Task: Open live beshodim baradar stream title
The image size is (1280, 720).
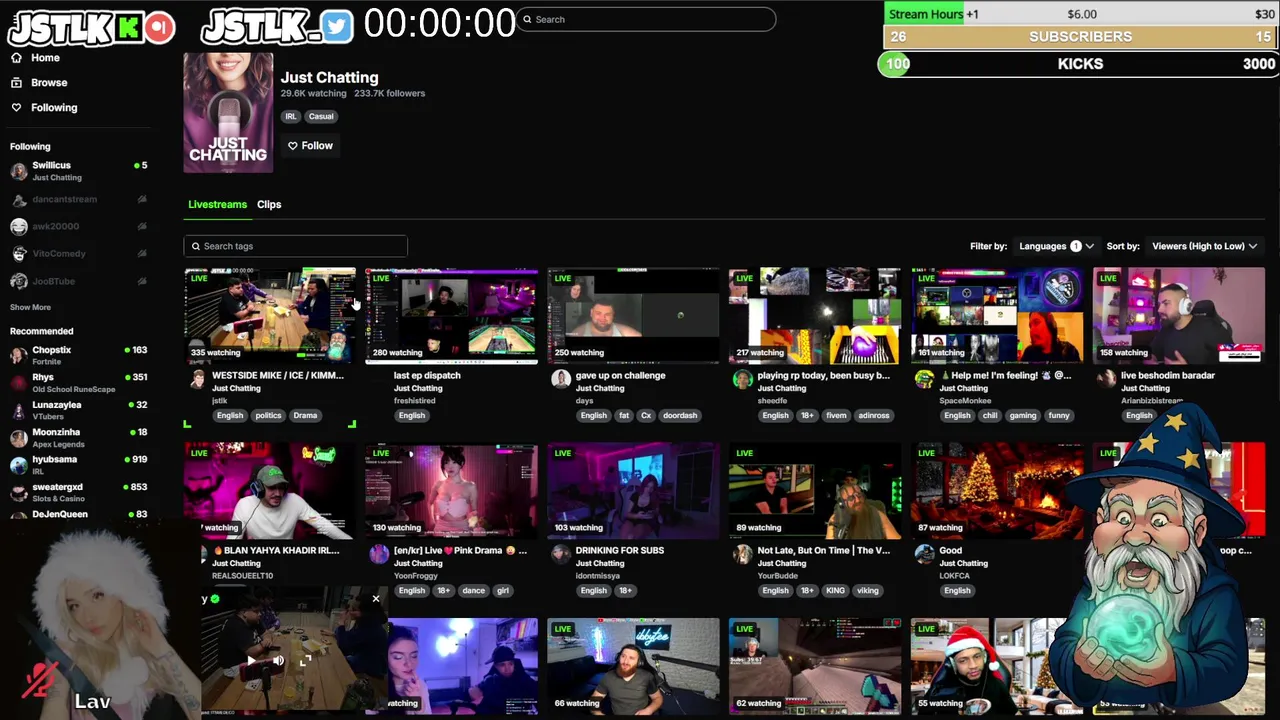Action: [x=1168, y=375]
